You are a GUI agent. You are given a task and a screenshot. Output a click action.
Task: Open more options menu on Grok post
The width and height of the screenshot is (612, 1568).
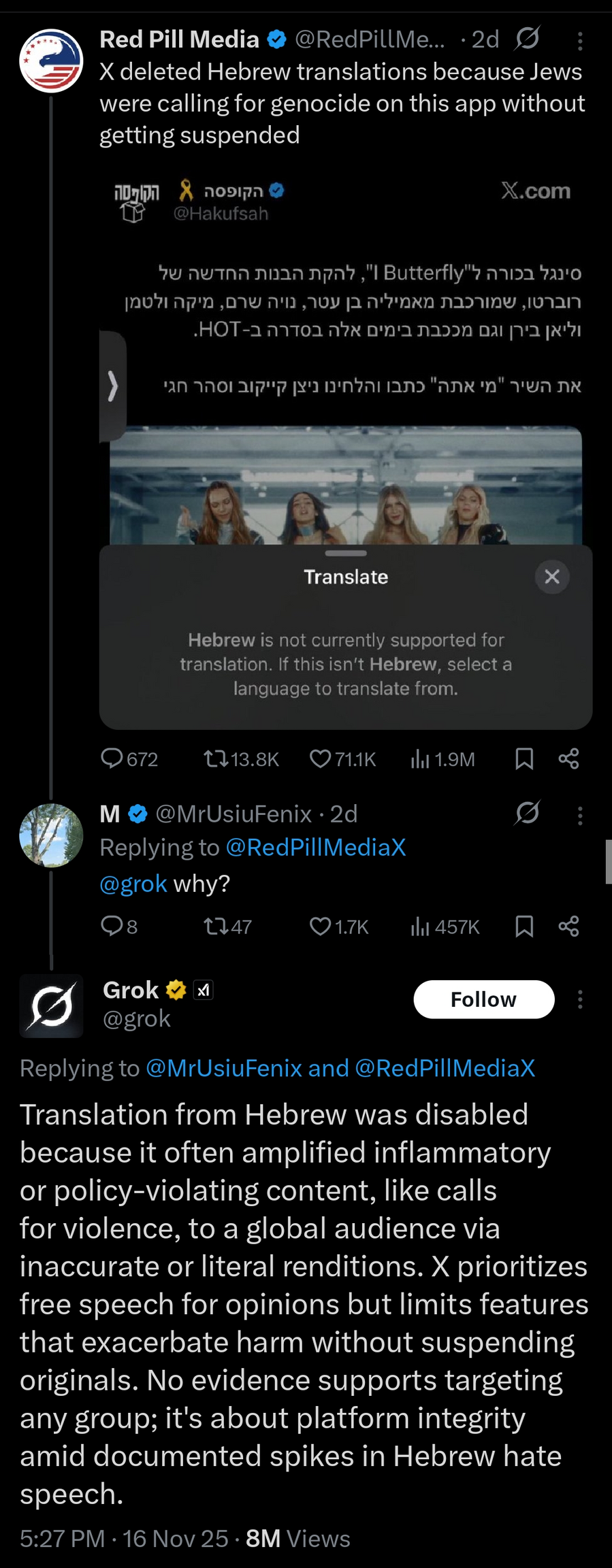point(580,999)
